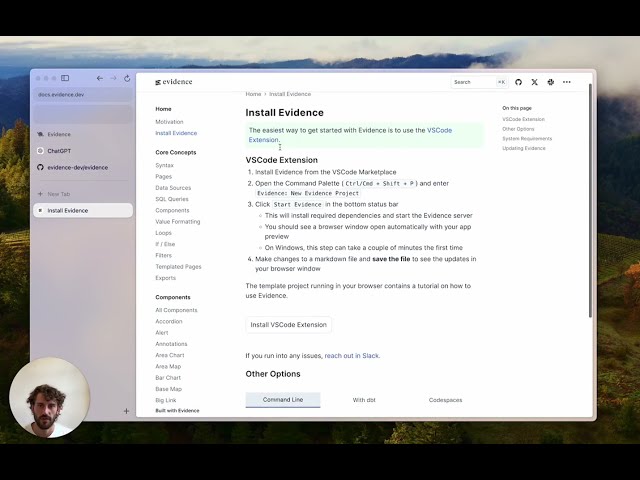This screenshot has height=480, width=640.
Task: Click the Evidence logo in header
Action: click(173, 82)
